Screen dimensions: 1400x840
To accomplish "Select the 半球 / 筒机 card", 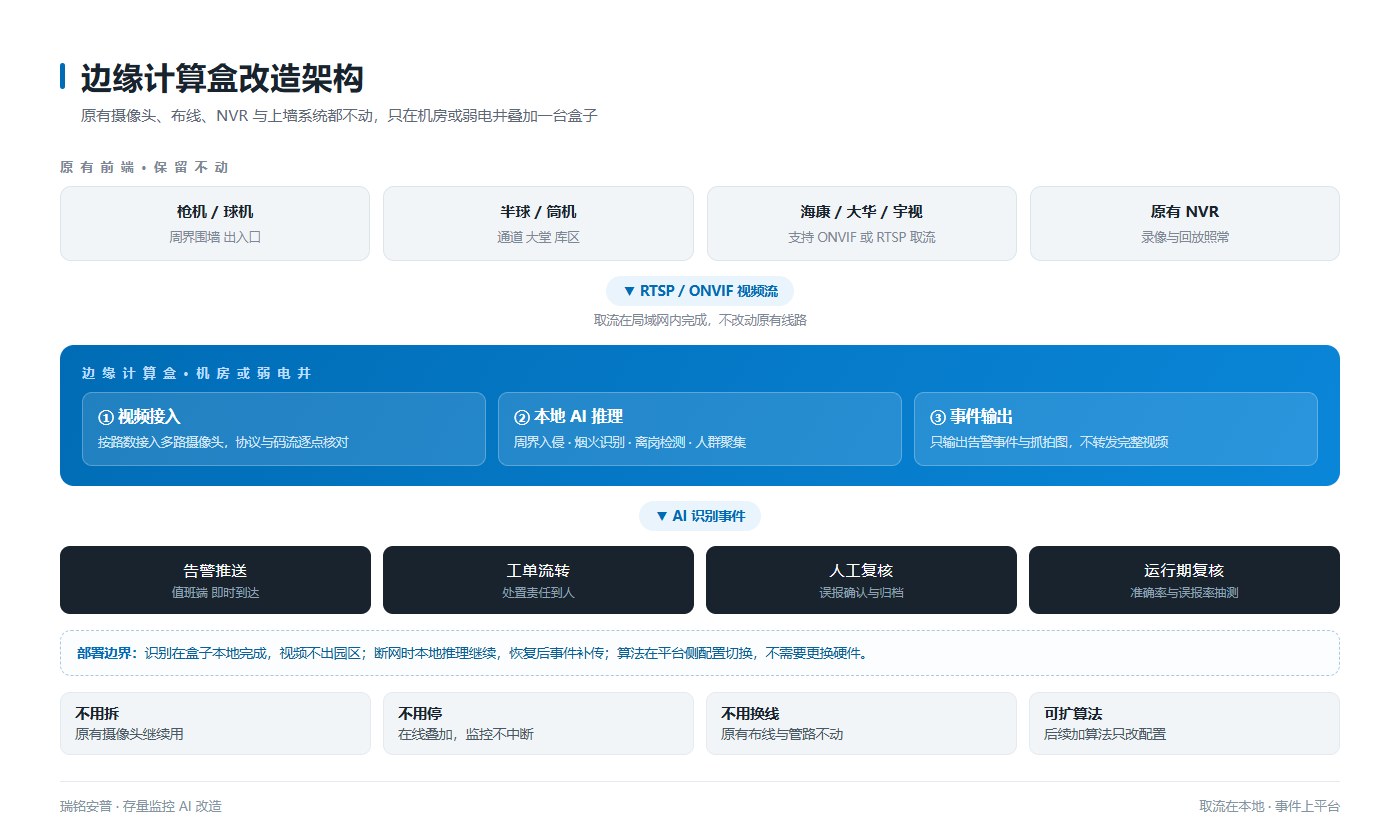I will coord(538,223).
